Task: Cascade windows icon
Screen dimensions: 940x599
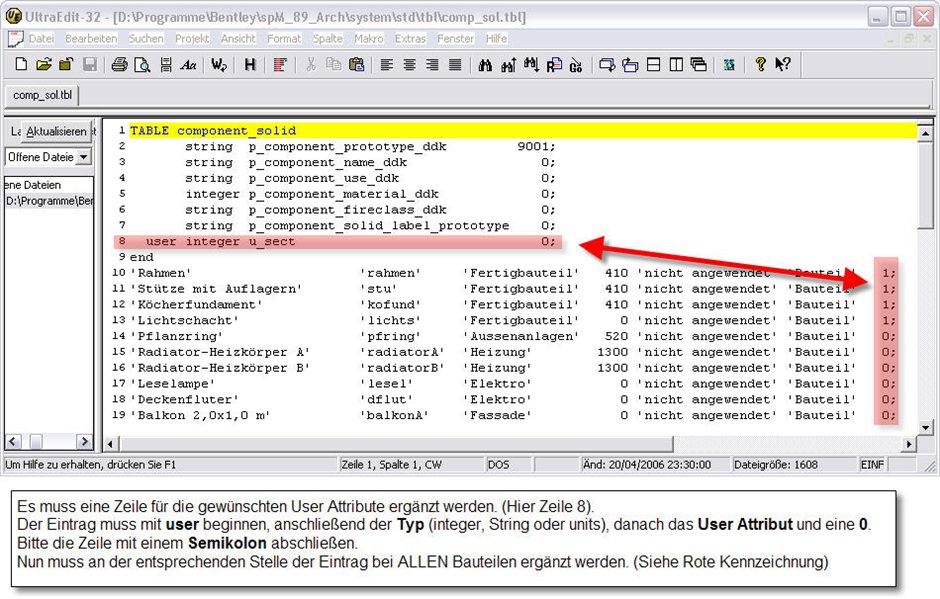Action: click(x=699, y=64)
